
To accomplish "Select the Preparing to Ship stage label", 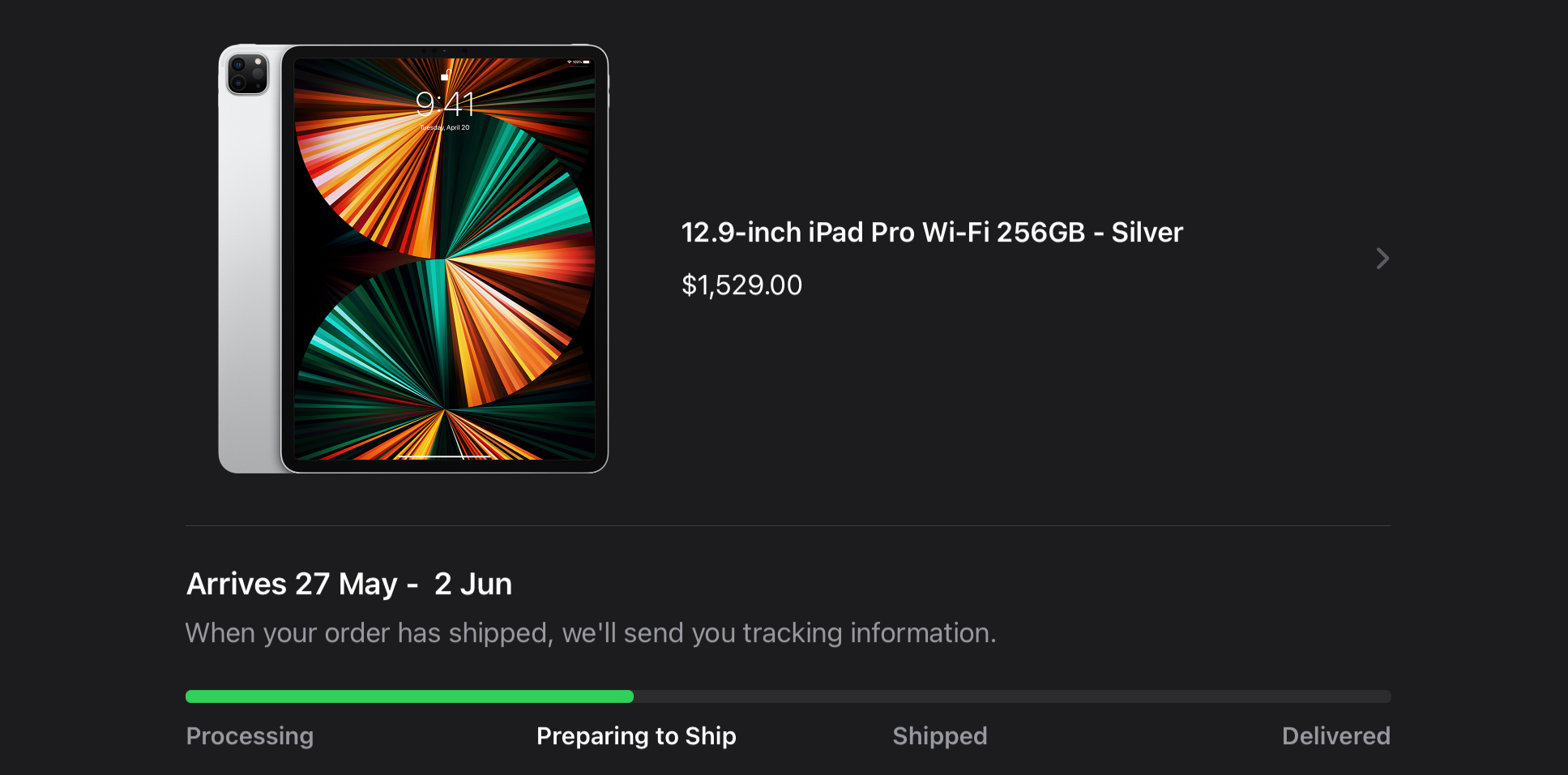I will point(636,736).
